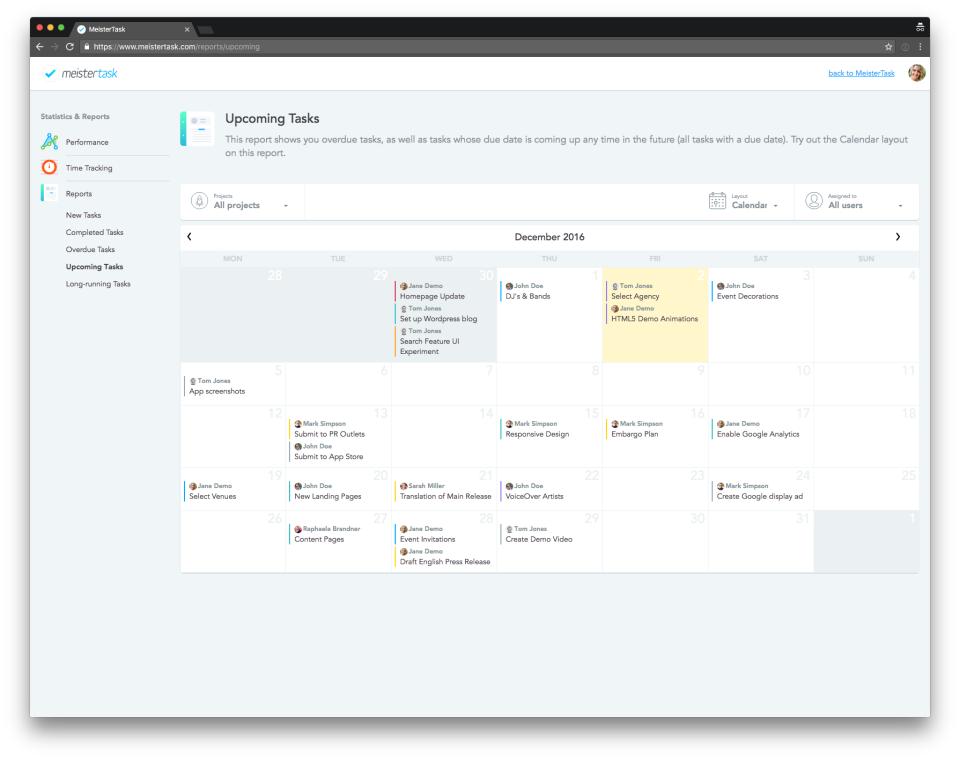This screenshot has width=960, height=760.
Task: Open the Select Venues task
Action: coord(212,497)
